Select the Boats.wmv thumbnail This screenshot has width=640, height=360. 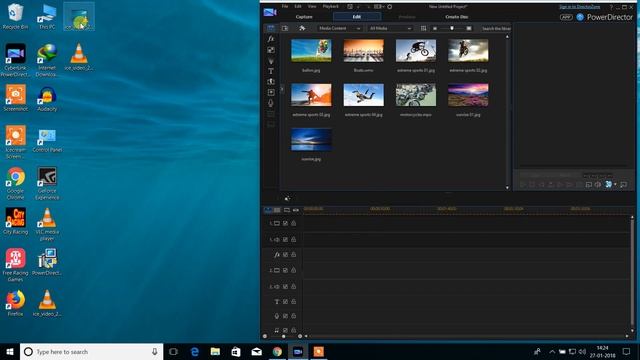click(x=364, y=51)
